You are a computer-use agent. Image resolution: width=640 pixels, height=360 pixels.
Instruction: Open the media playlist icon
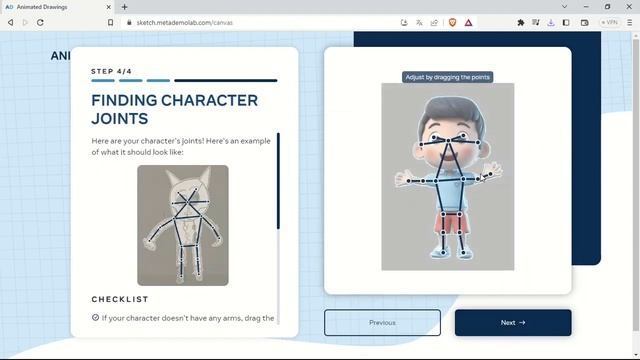point(536,22)
